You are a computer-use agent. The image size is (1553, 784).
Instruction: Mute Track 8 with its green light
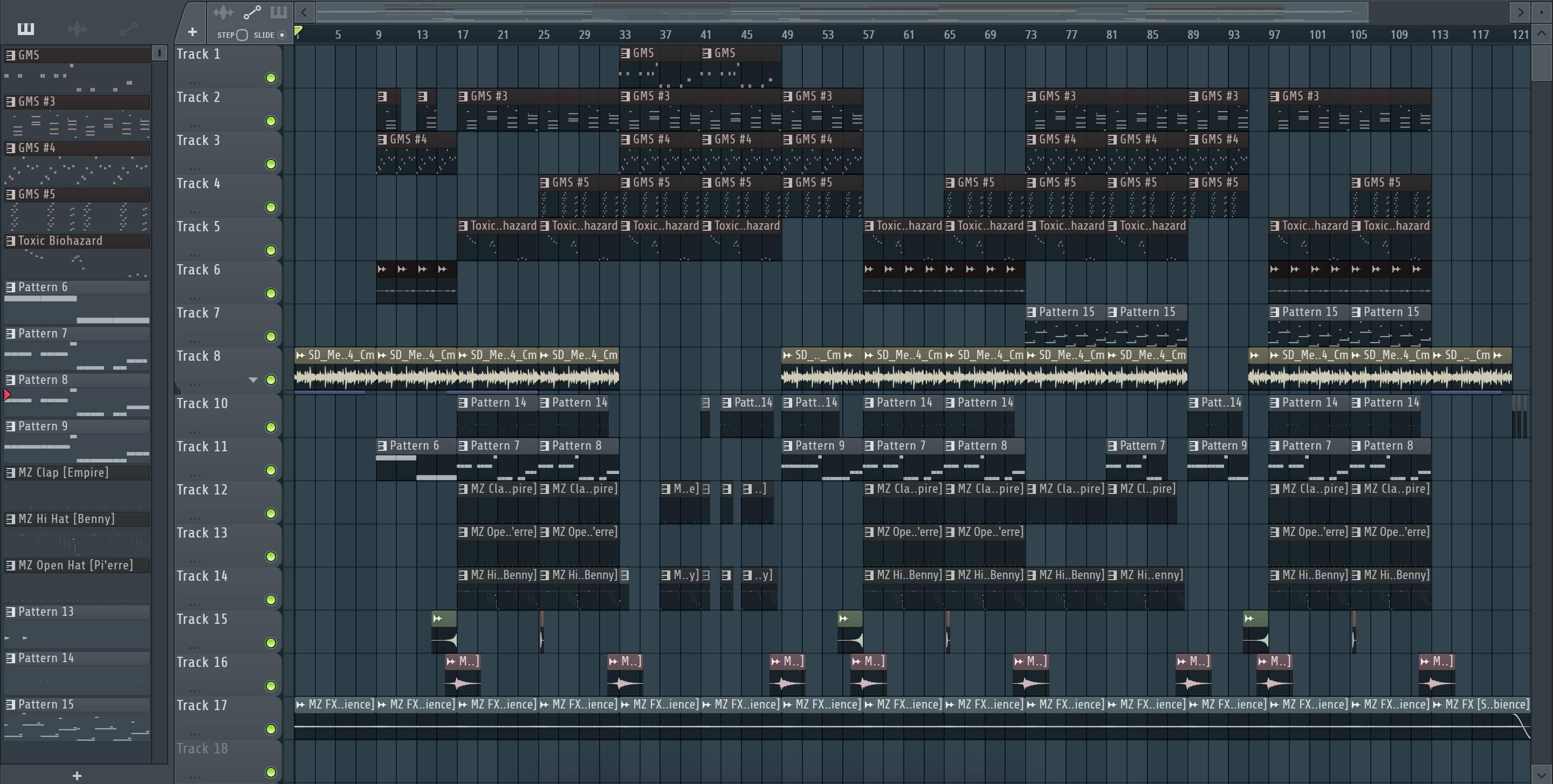271,380
